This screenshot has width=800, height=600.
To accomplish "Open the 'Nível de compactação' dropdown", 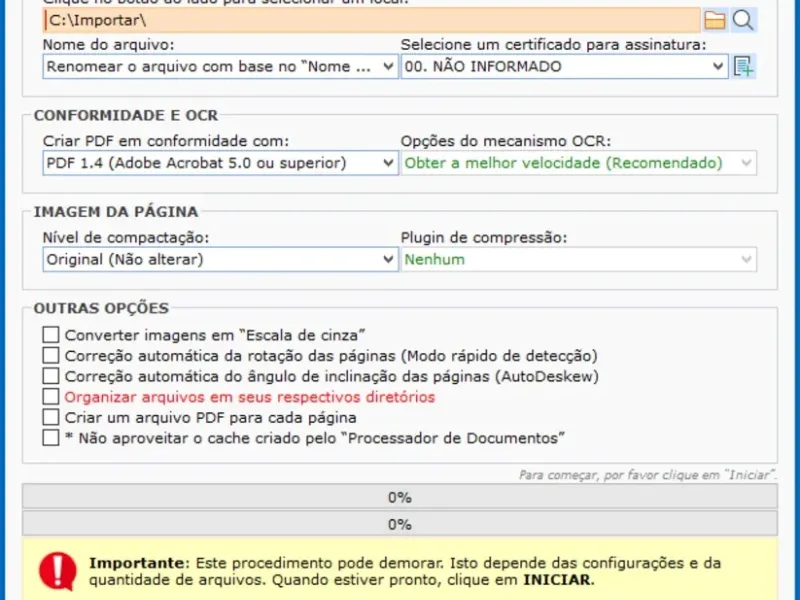I will 220,259.
